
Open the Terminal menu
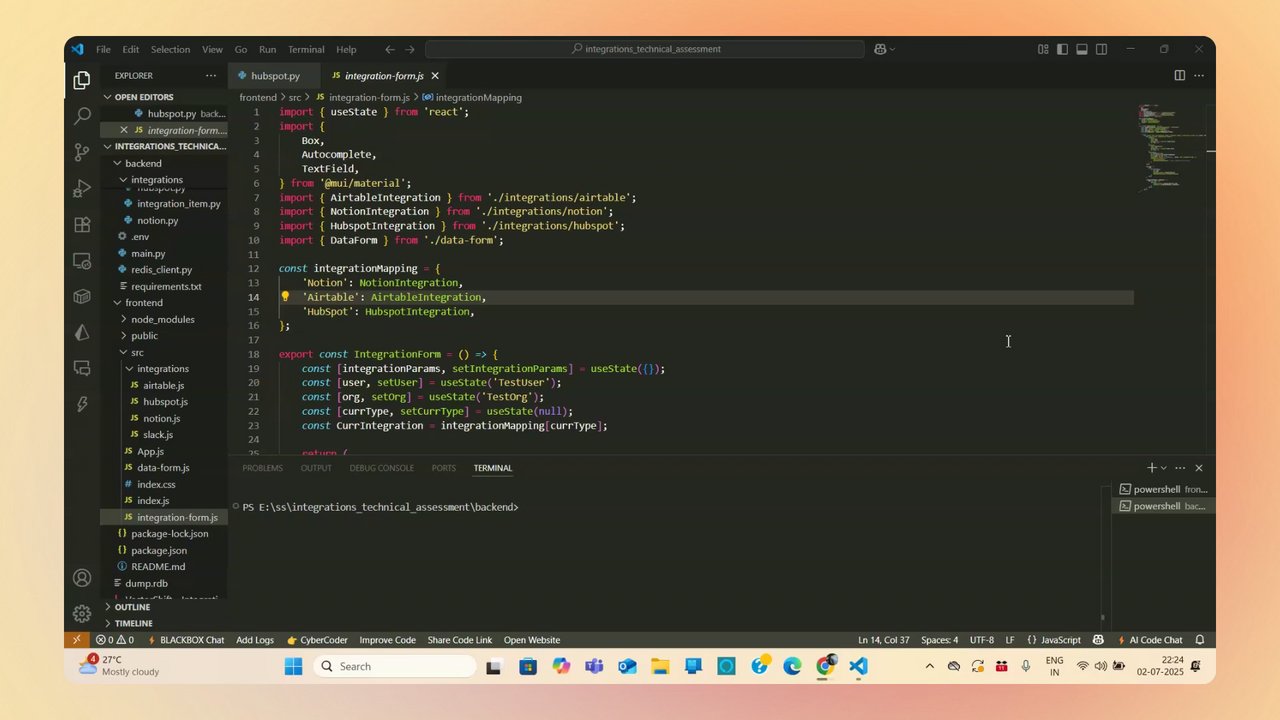point(306,49)
